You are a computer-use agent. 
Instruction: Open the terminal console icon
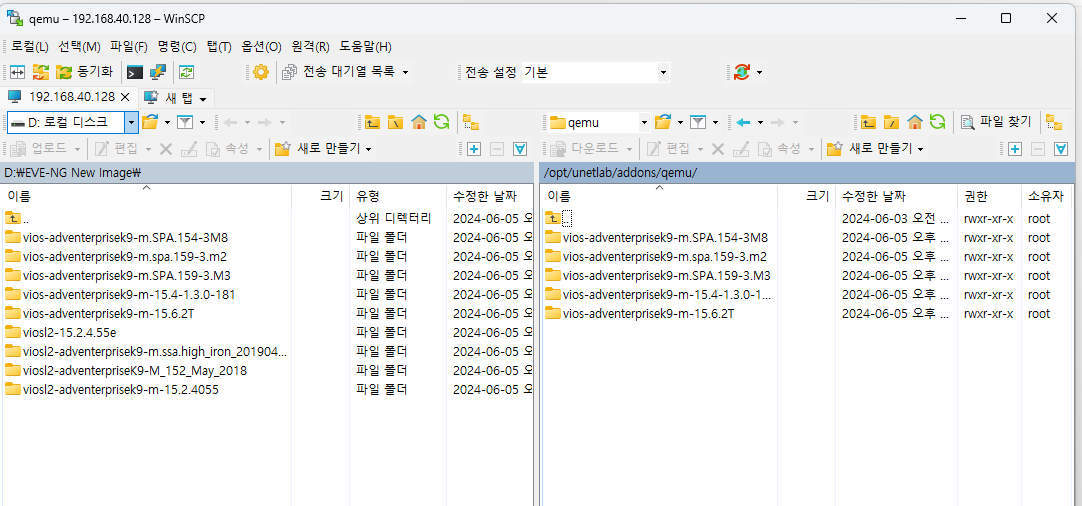coord(135,72)
